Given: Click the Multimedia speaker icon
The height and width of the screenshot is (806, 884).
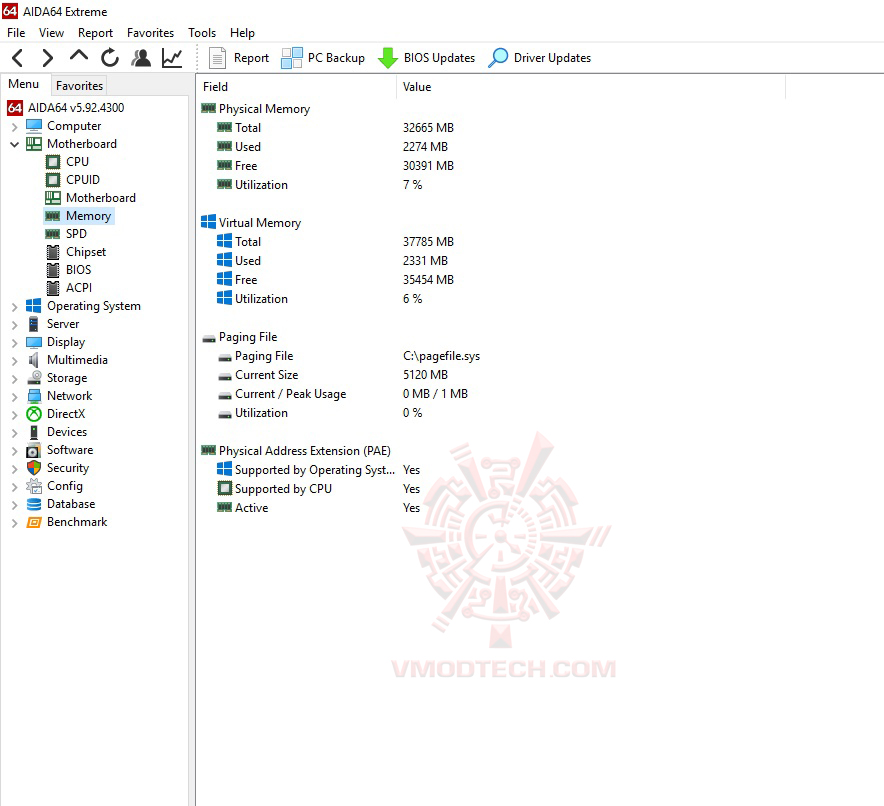Looking at the screenshot, I should coord(34,360).
